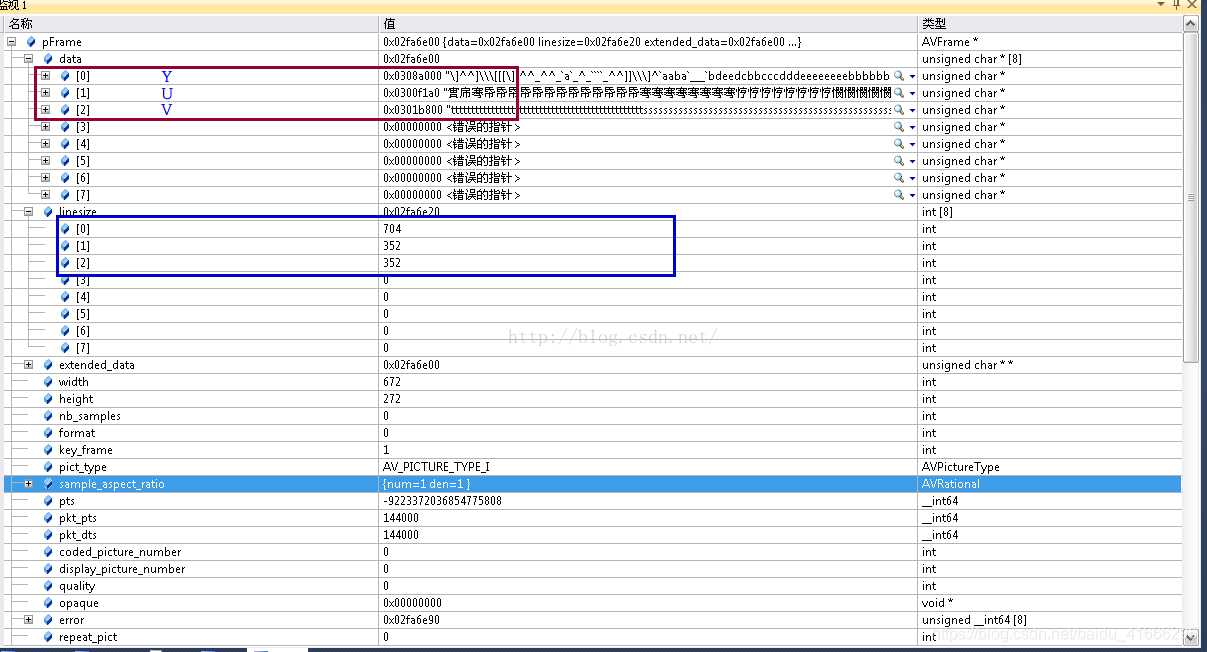The height and width of the screenshot is (652, 1207).
Task: Expand data element [2]
Action: pyautogui.click(x=45, y=110)
